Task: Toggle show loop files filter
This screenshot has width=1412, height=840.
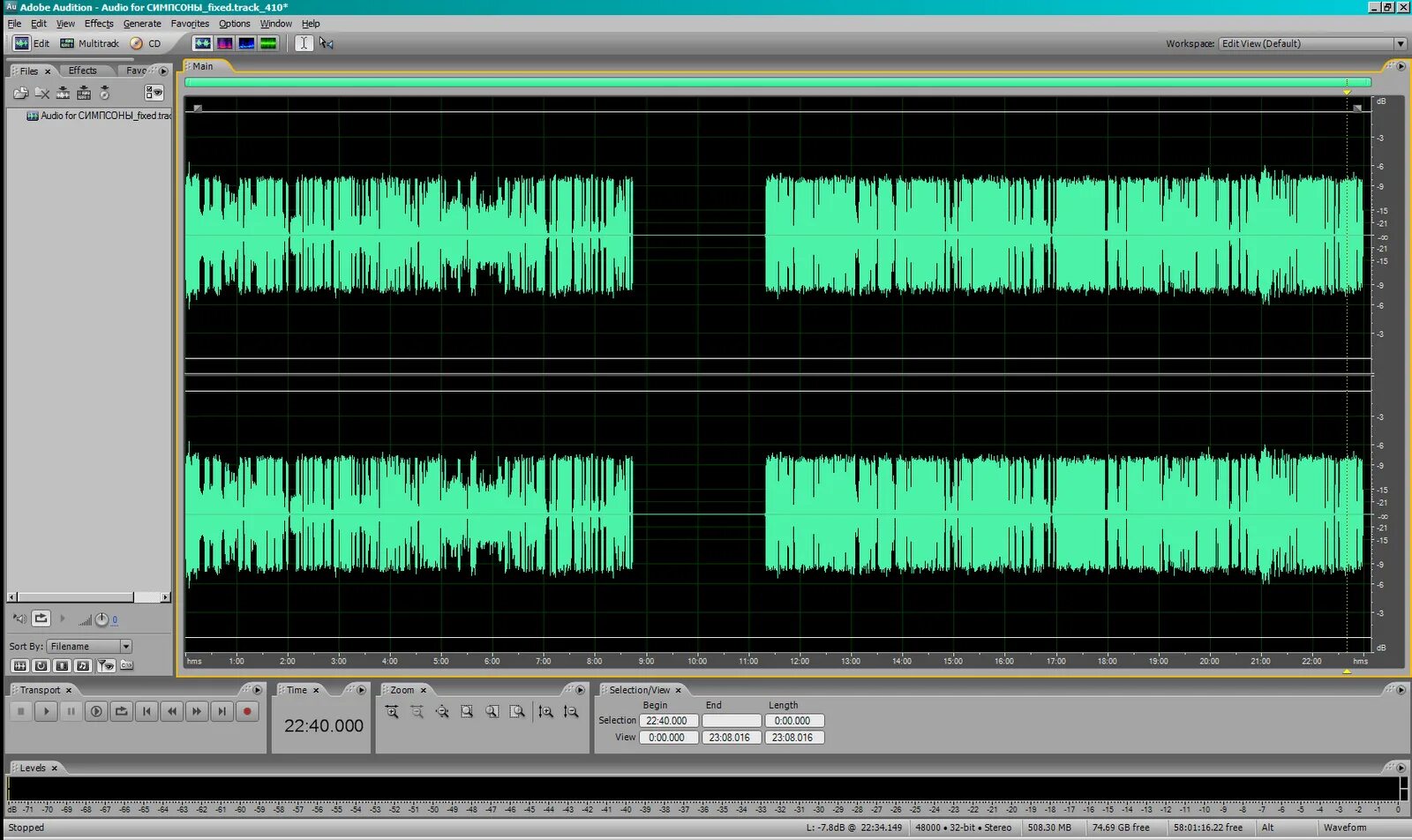Action: click(41, 665)
